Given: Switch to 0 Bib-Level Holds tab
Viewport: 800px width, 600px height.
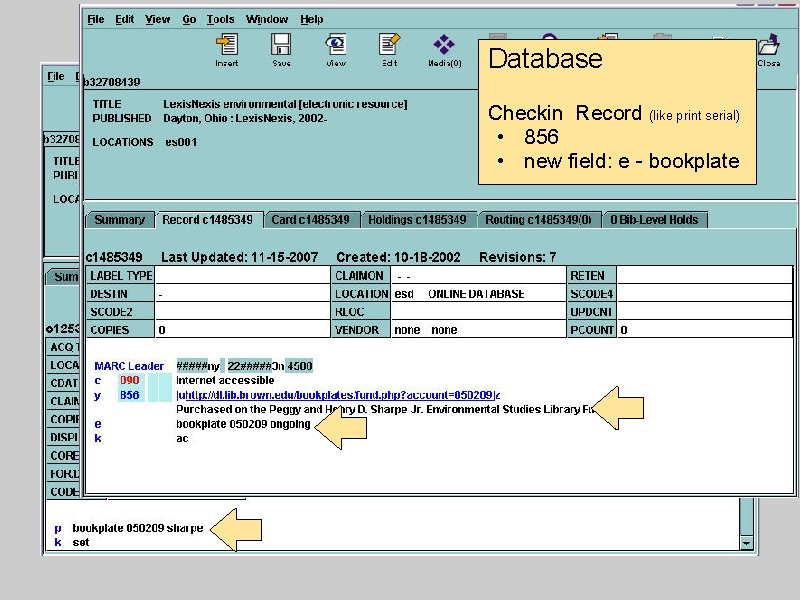Looking at the screenshot, I should [654, 220].
